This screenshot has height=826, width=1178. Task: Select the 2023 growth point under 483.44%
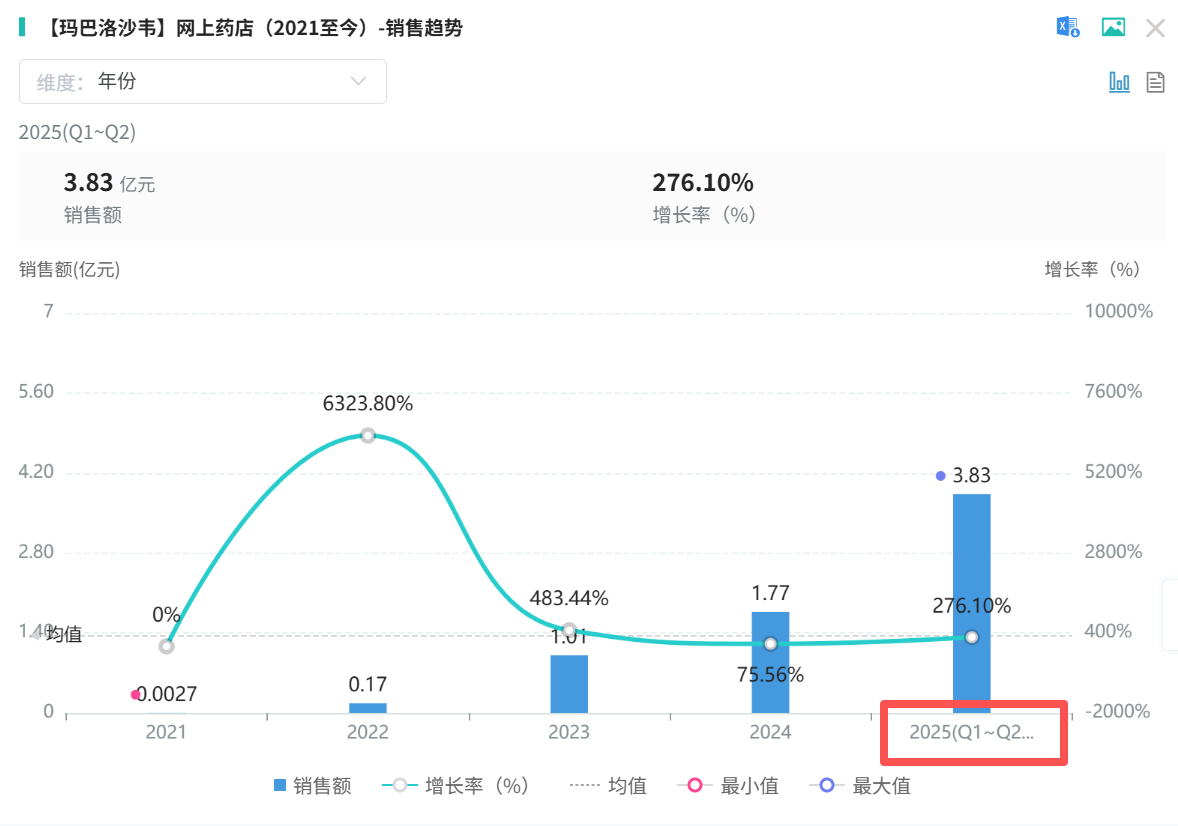[569, 630]
